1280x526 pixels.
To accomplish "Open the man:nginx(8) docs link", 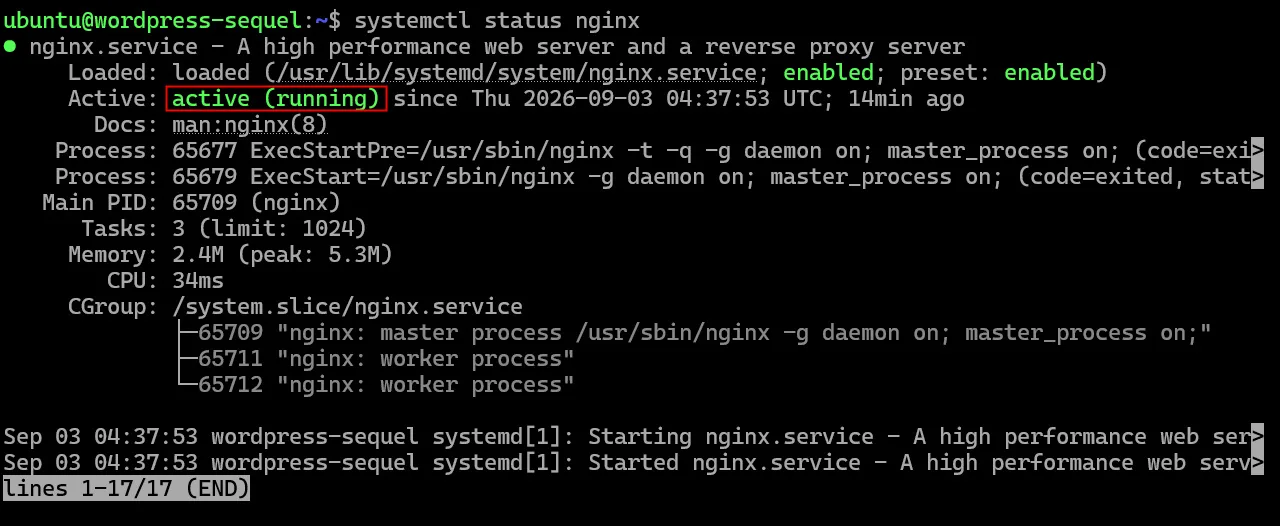I will pos(250,125).
